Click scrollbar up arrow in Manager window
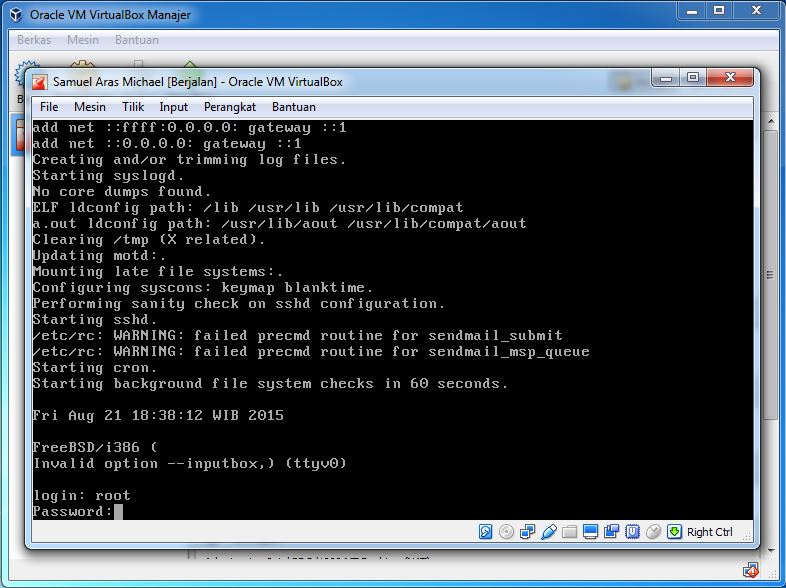Image resolution: width=786 pixels, height=588 pixels. pyautogui.click(x=770, y=121)
